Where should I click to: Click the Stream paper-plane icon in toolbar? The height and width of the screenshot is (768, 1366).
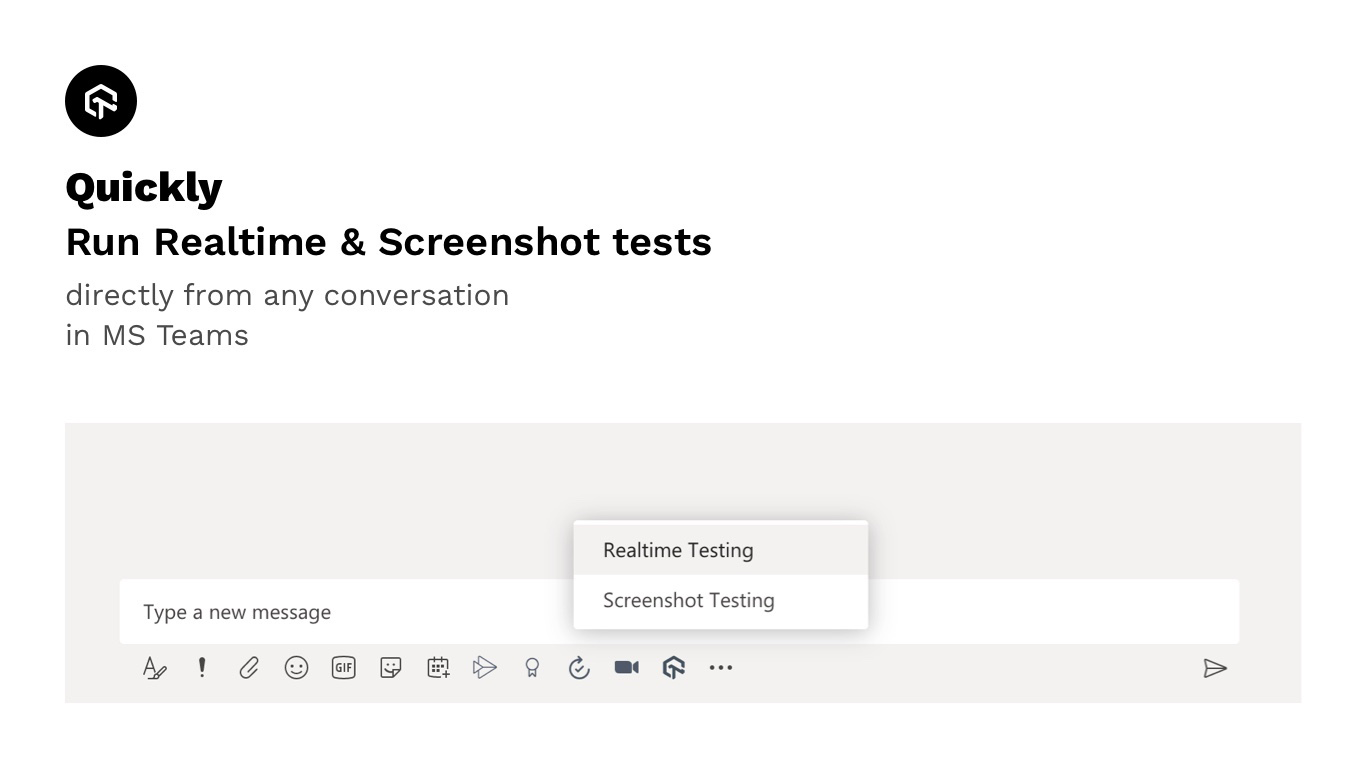tap(485, 668)
